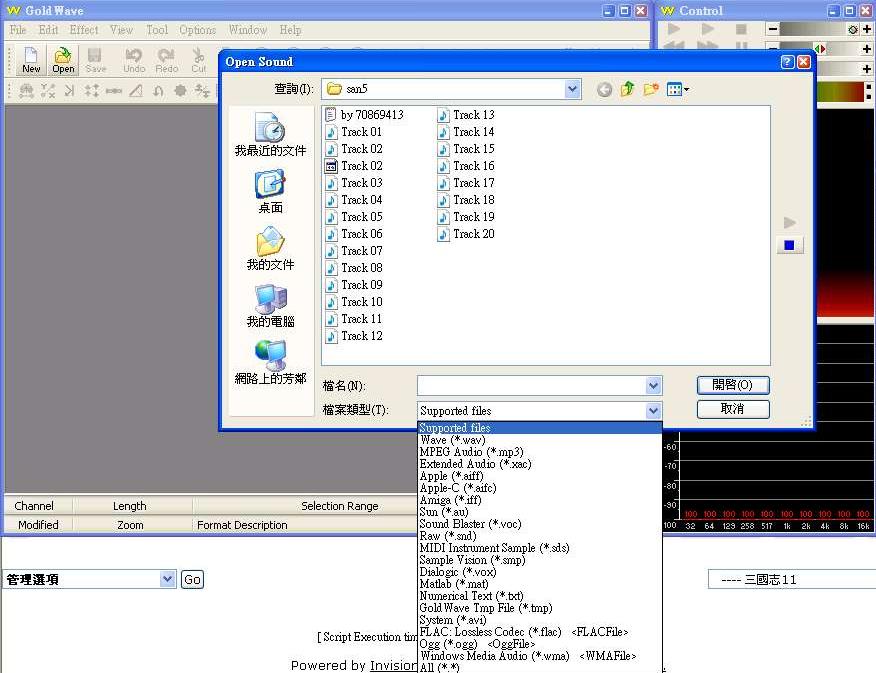Open the Options menu
This screenshot has height=673, width=876.
(x=198, y=30)
